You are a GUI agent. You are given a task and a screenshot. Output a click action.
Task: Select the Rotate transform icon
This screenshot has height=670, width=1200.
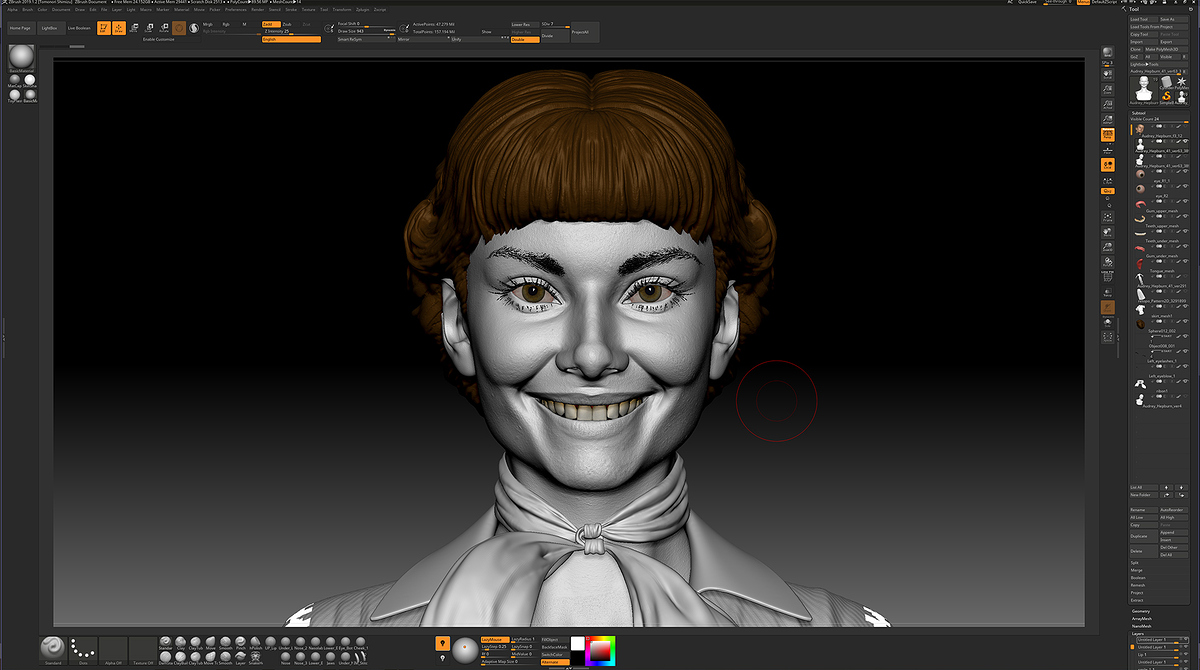tap(164, 28)
